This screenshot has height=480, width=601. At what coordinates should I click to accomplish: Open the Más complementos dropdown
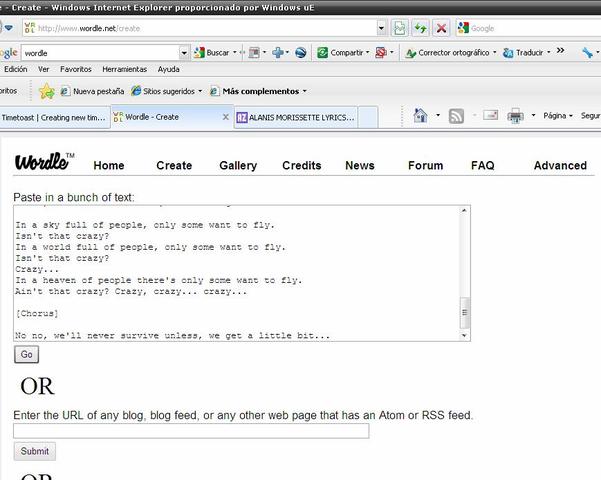pos(258,91)
